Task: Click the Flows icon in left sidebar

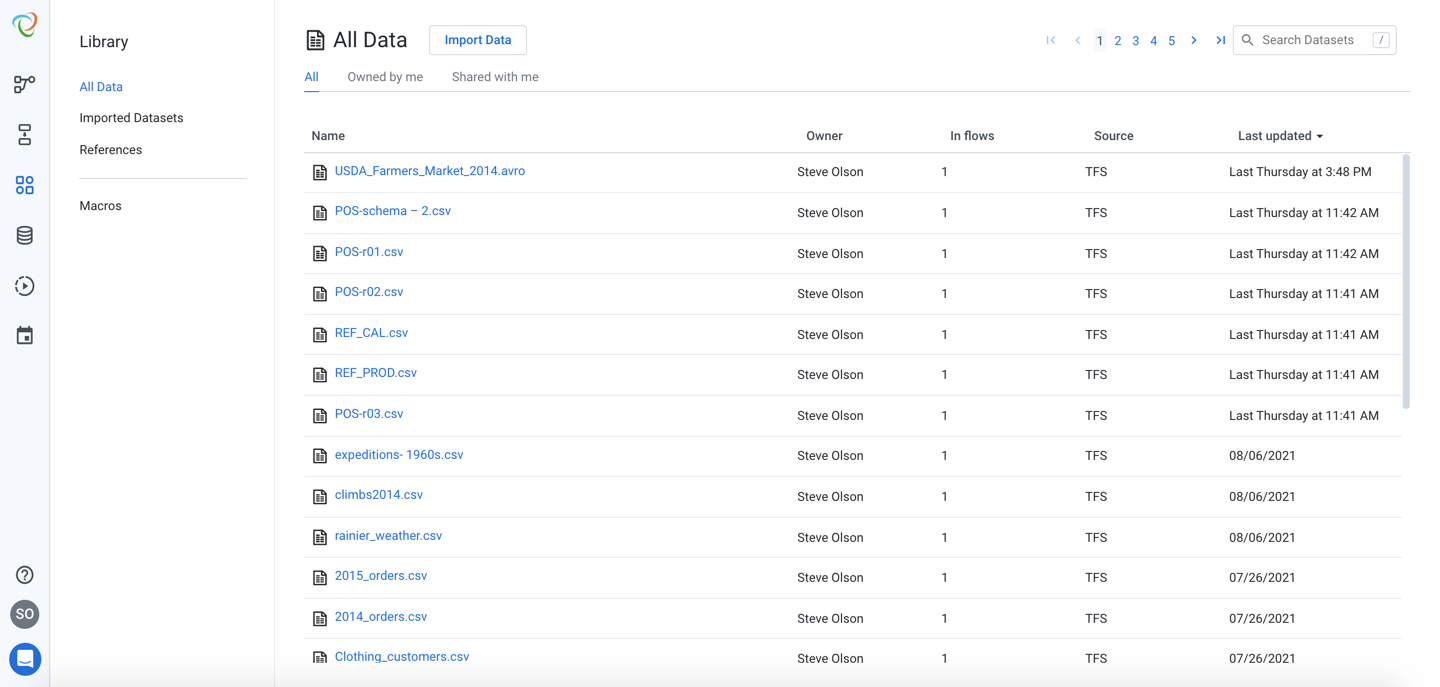Action: (24, 85)
